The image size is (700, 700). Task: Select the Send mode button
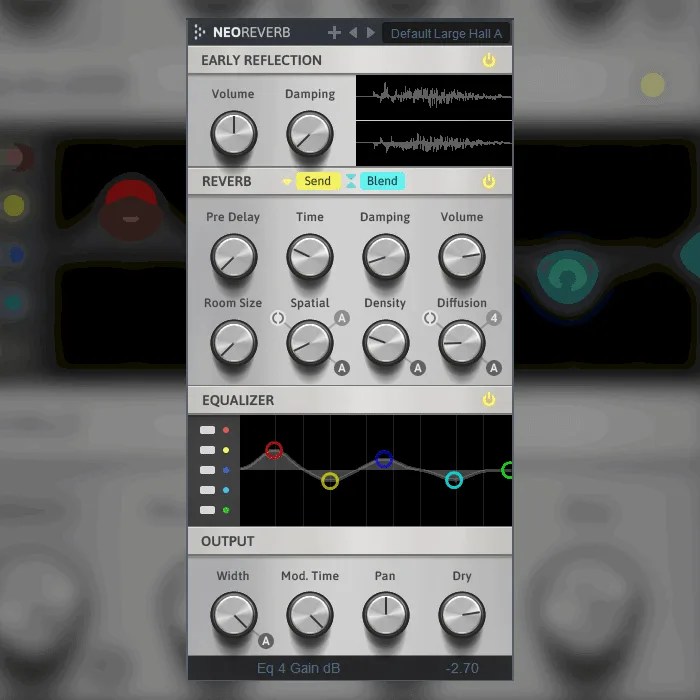(x=317, y=181)
